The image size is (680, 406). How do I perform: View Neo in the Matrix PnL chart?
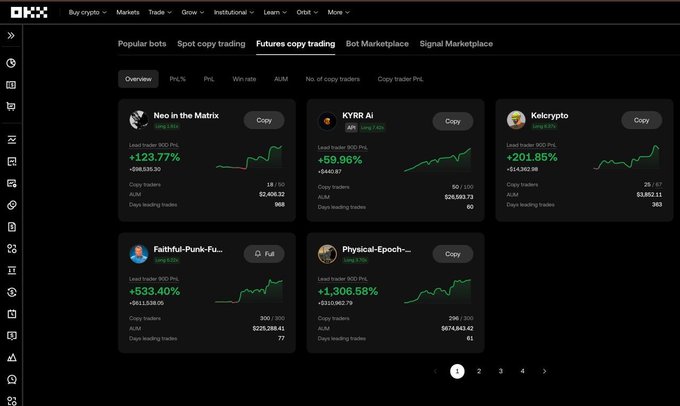point(250,157)
